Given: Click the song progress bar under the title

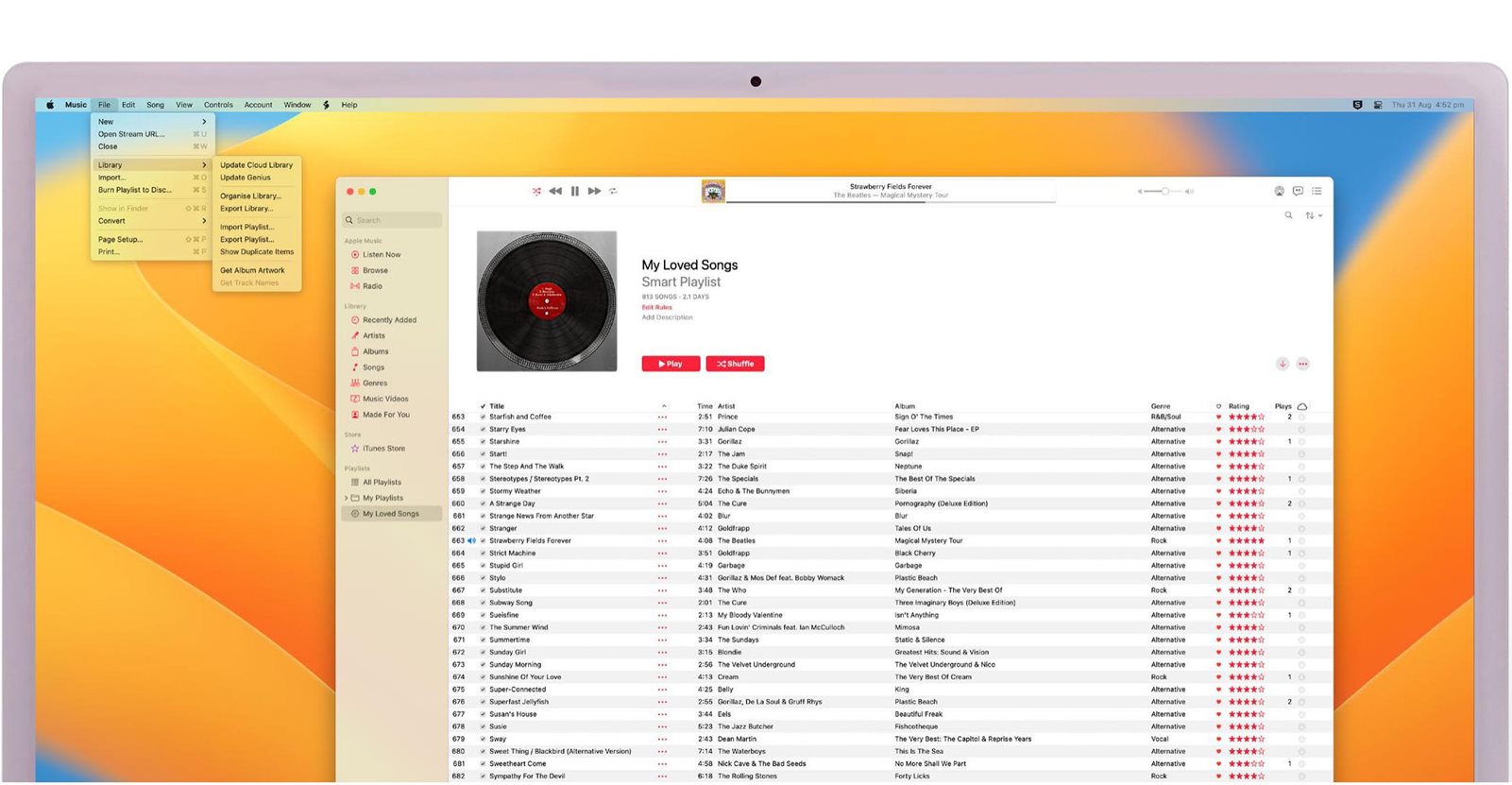Looking at the screenshot, I should (x=891, y=201).
